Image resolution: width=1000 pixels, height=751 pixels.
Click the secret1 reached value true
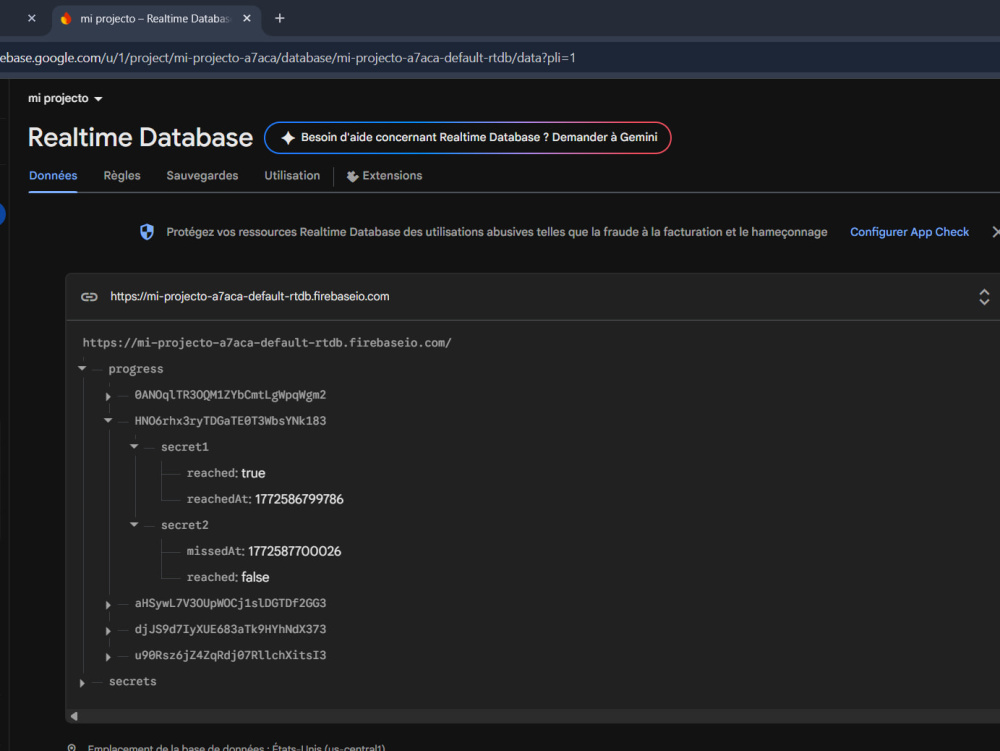(x=253, y=473)
